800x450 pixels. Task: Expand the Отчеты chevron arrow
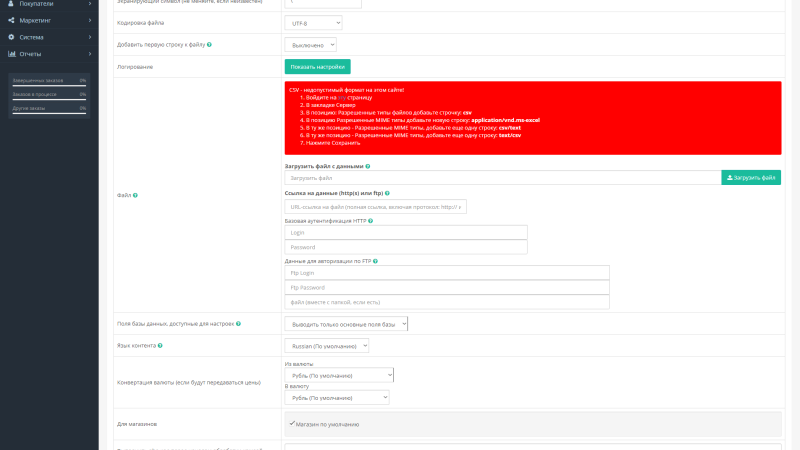pyautogui.click(x=90, y=54)
